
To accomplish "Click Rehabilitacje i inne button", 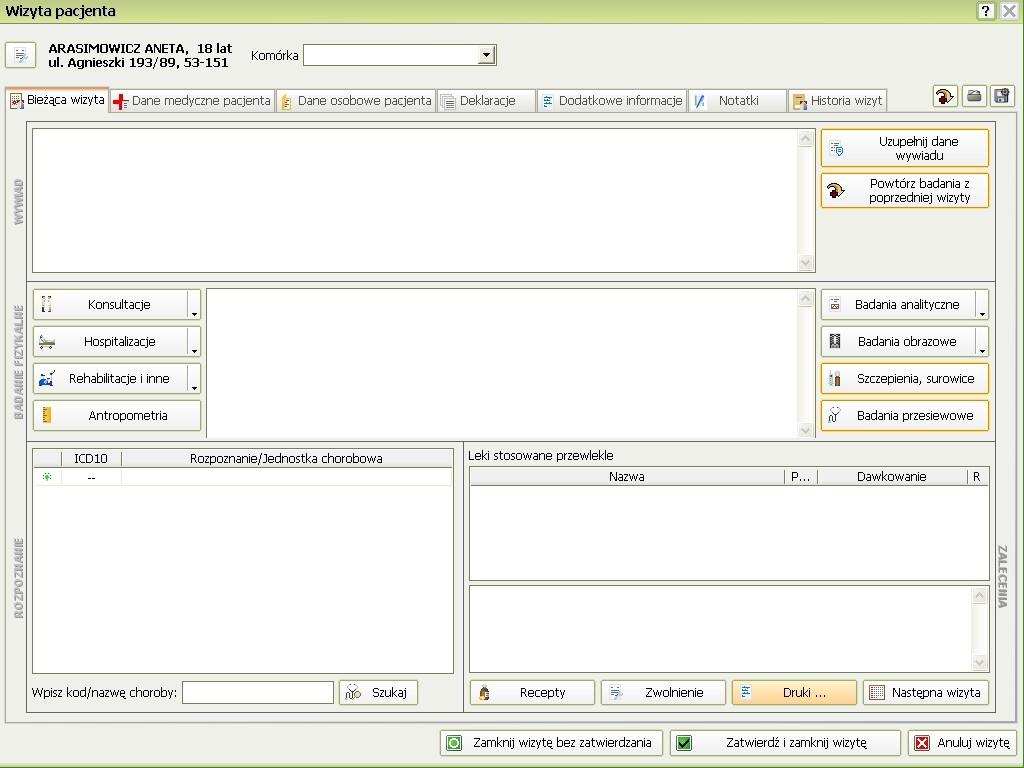I will click(x=110, y=379).
